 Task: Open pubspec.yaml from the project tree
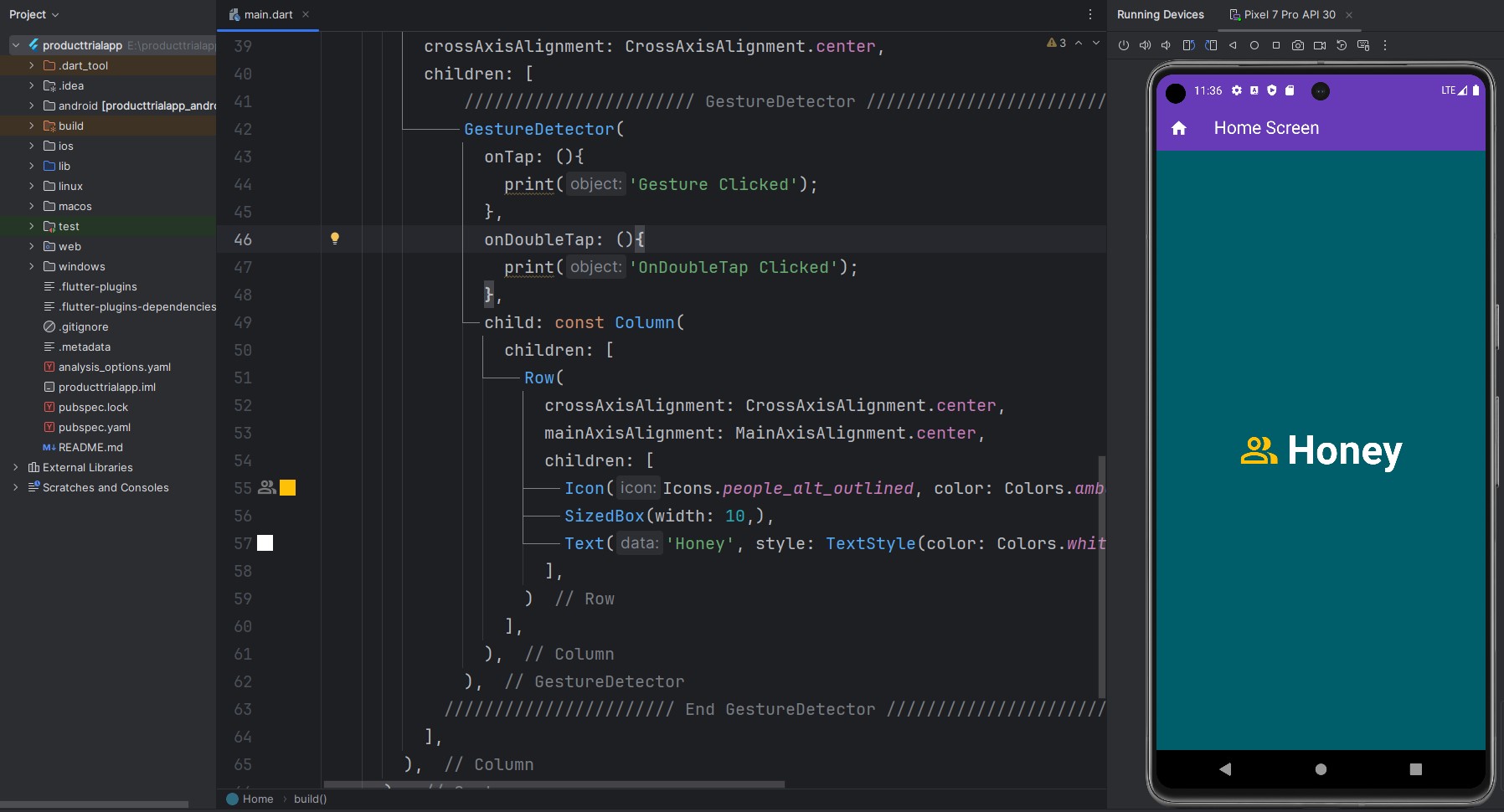point(94,427)
